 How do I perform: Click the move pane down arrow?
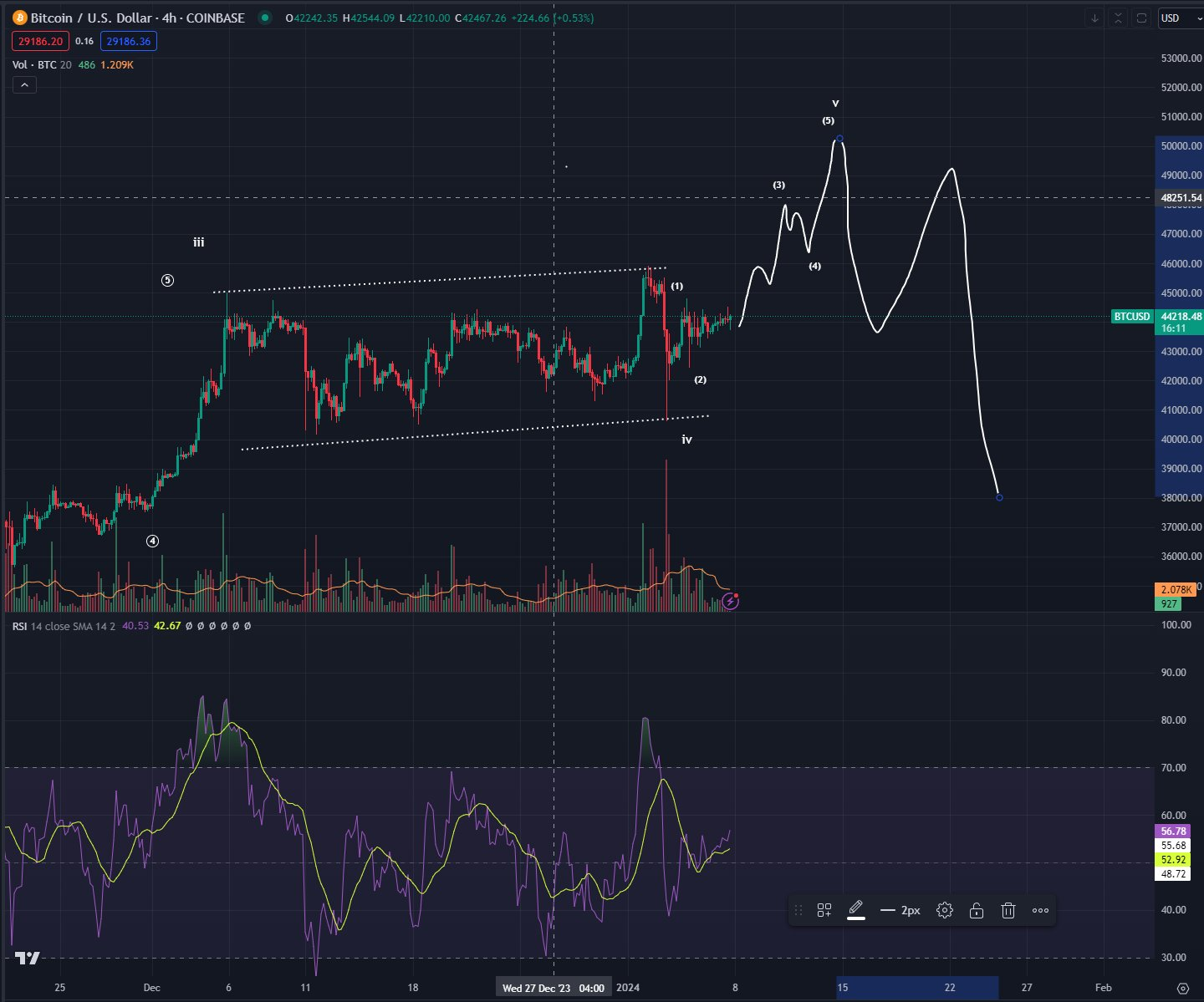point(1094,18)
